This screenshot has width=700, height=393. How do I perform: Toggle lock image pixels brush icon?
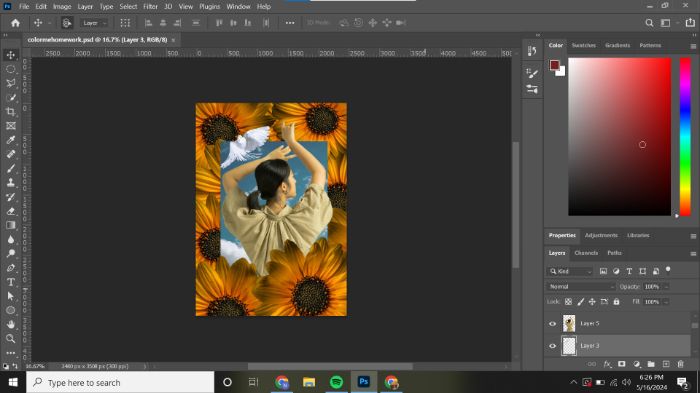[580, 302]
